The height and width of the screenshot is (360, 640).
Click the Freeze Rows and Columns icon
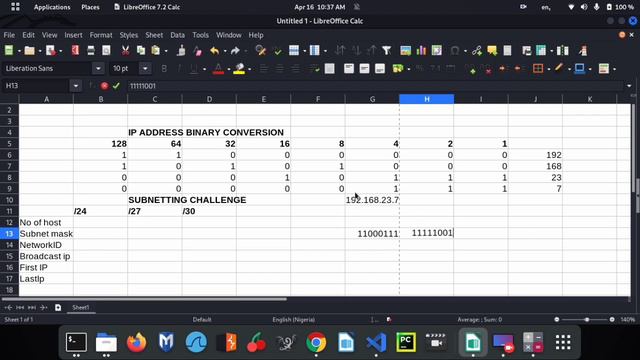pos(541,50)
